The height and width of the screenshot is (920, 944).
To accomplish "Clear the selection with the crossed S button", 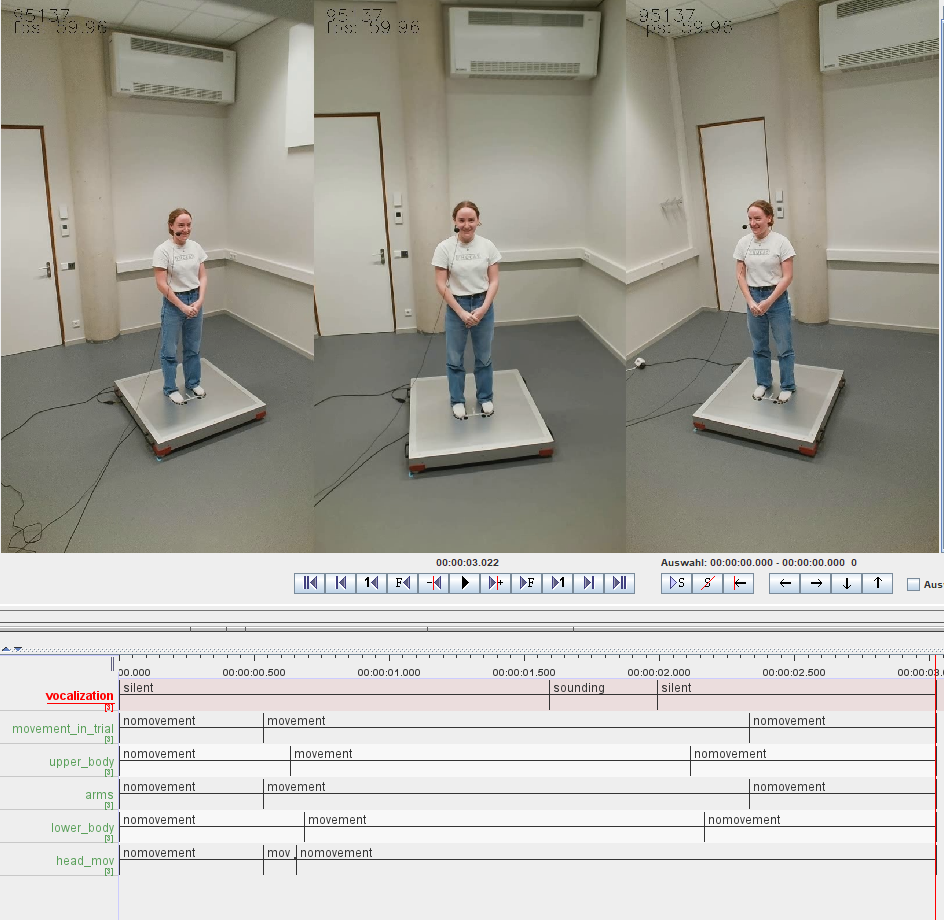I will tap(707, 583).
